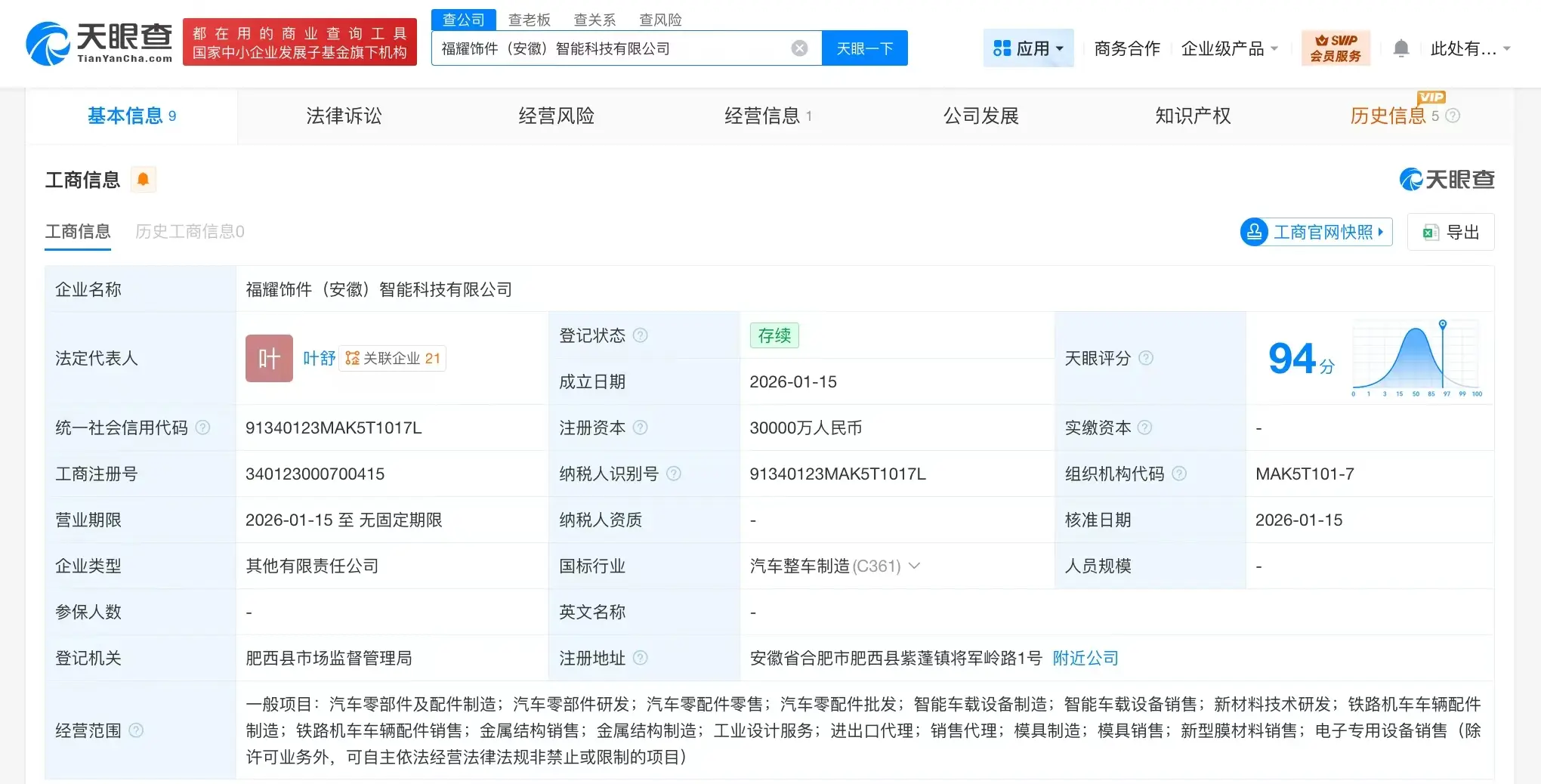Click the help icon beside 注册资本
The height and width of the screenshot is (784, 1541).
(641, 427)
